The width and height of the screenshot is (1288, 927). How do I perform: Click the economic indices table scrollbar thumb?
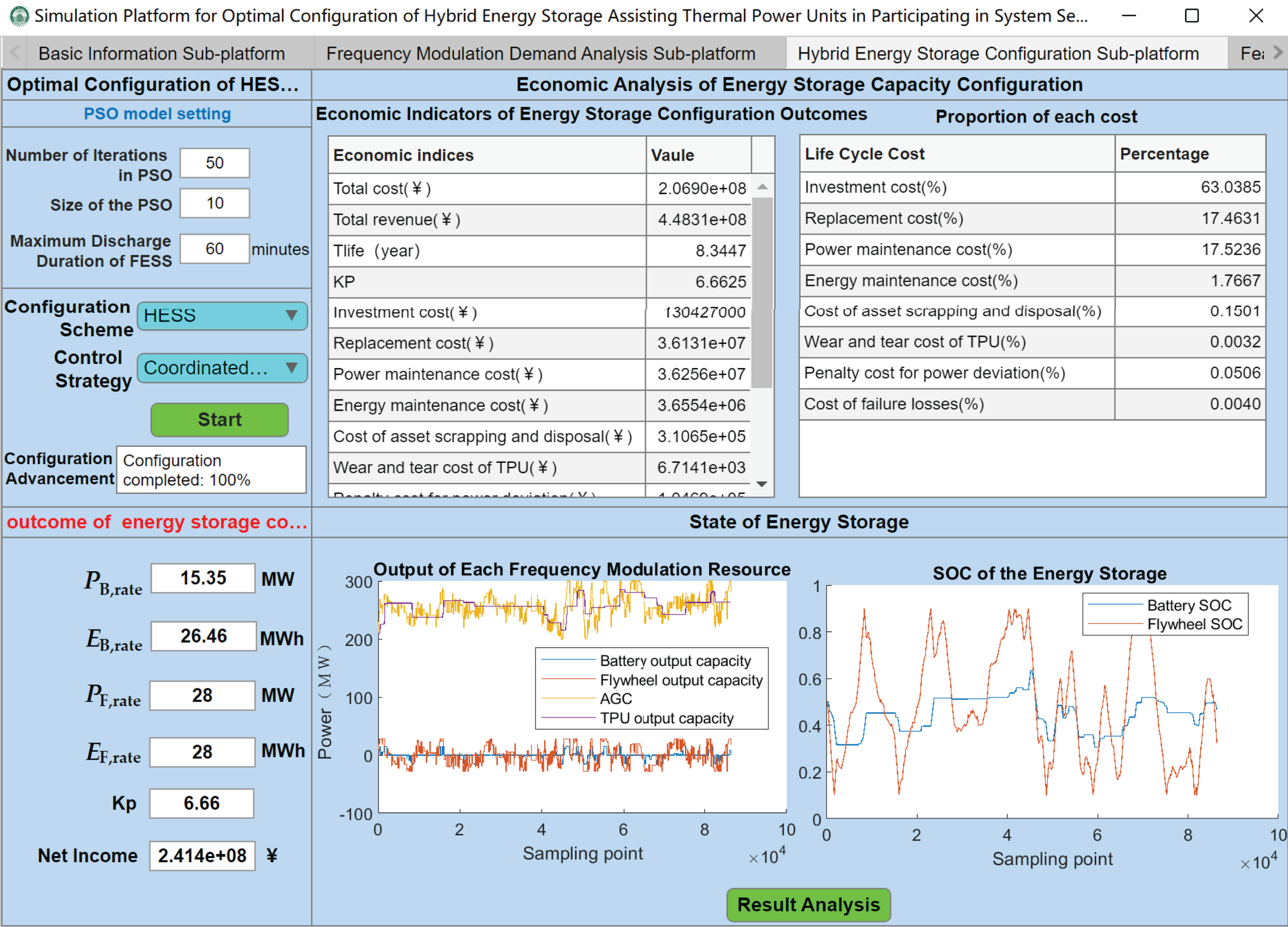pyautogui.click(x=762, y=292)
